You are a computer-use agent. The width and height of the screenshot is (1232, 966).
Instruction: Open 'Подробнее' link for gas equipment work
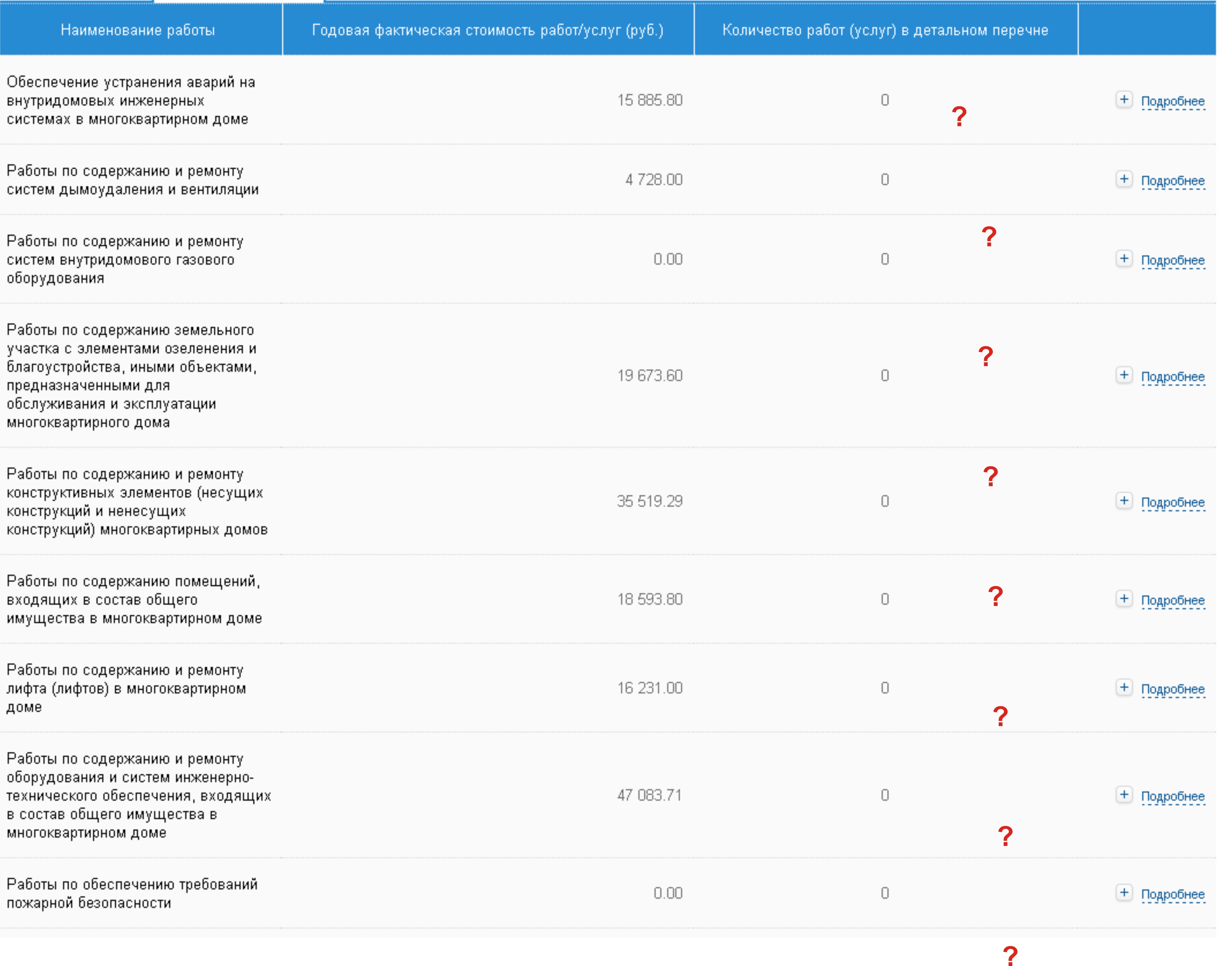(1173, 260)
